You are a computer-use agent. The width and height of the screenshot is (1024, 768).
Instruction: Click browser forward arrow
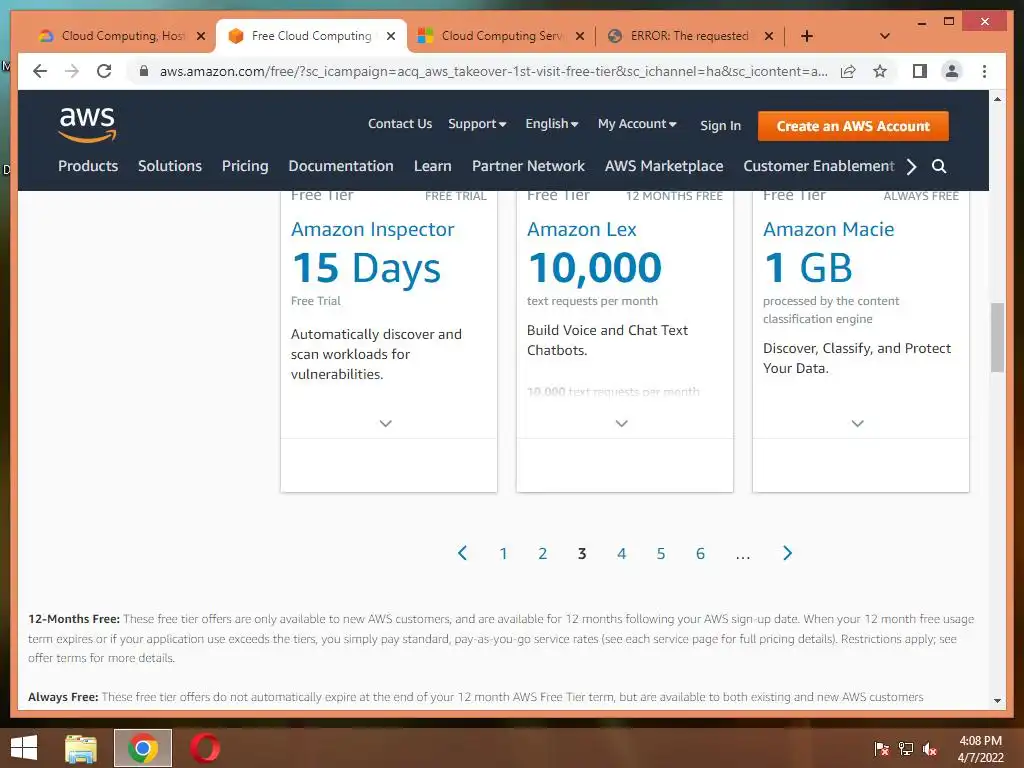[72, 71]
